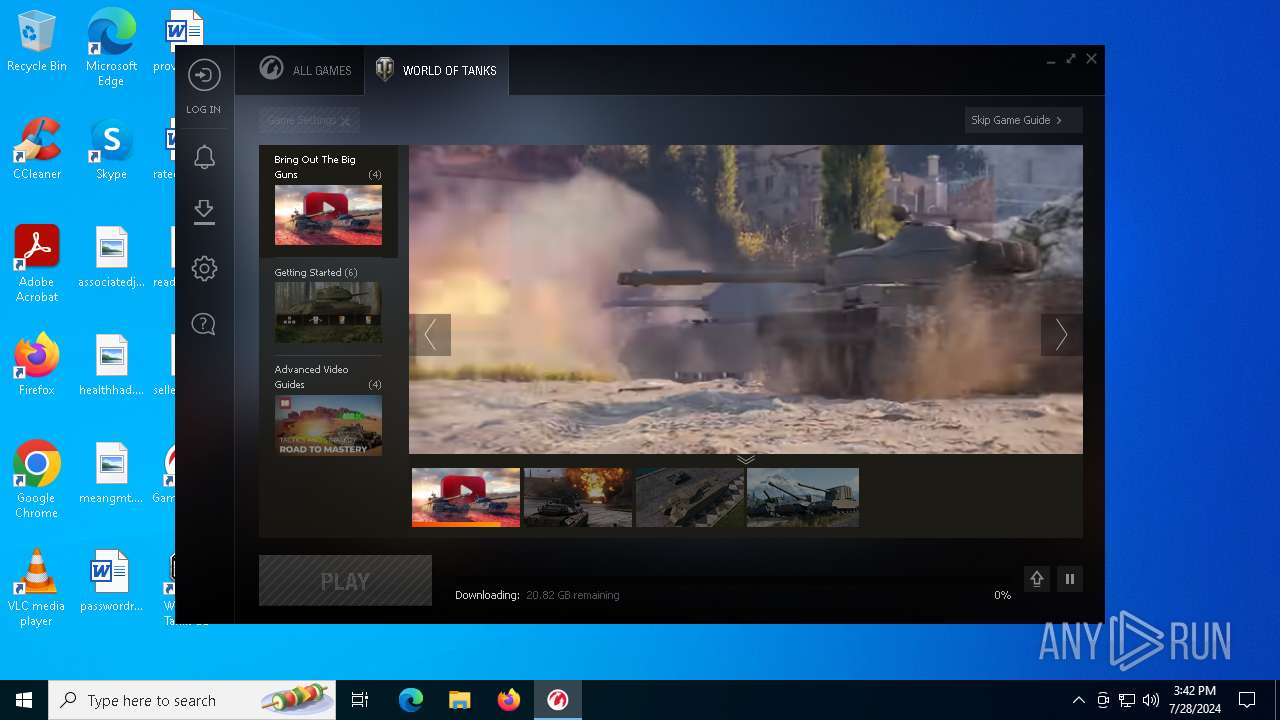Show next video with right arrow

pos(1061,335)
